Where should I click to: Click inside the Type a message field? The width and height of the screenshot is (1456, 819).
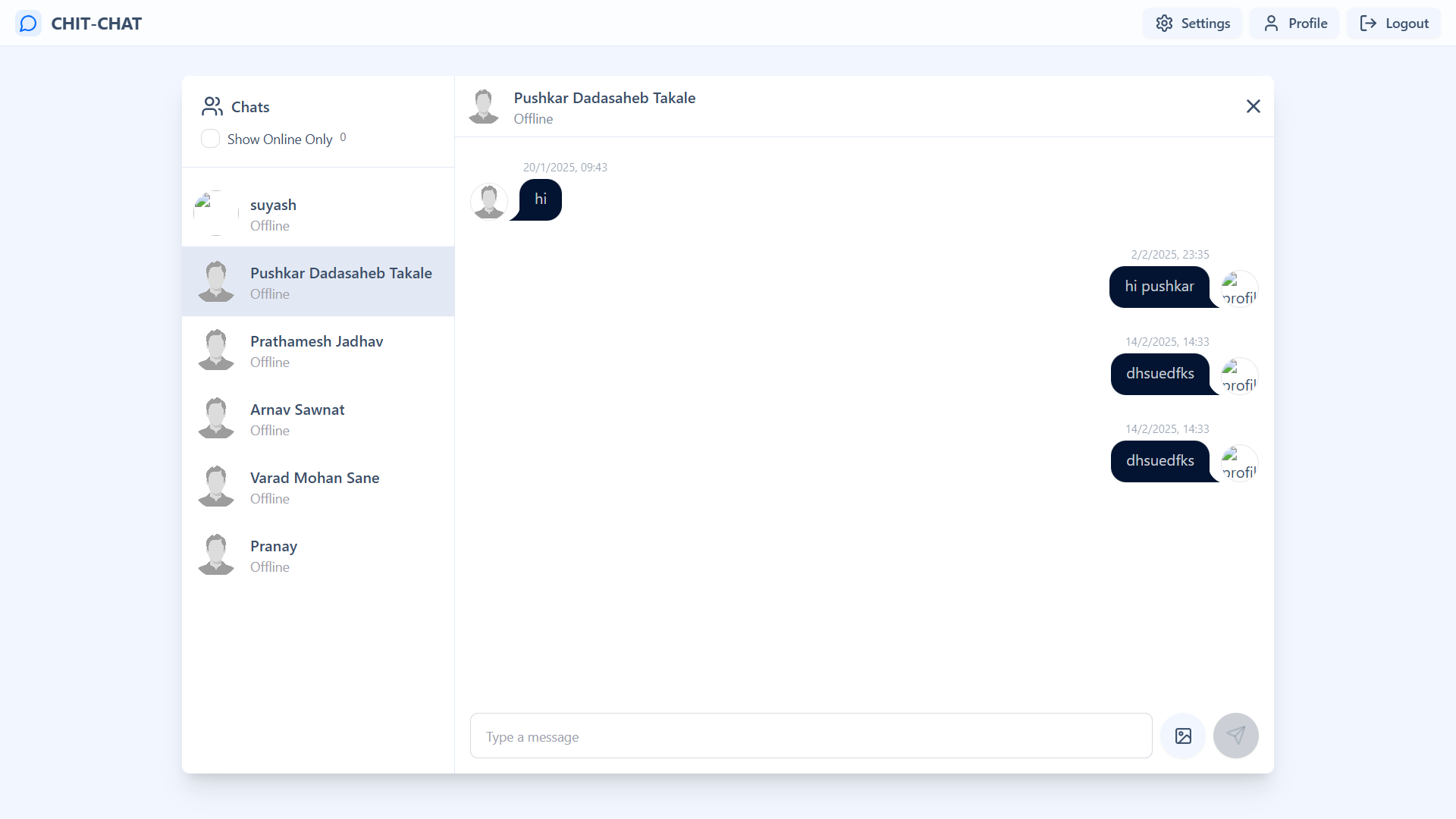(810, 735)
